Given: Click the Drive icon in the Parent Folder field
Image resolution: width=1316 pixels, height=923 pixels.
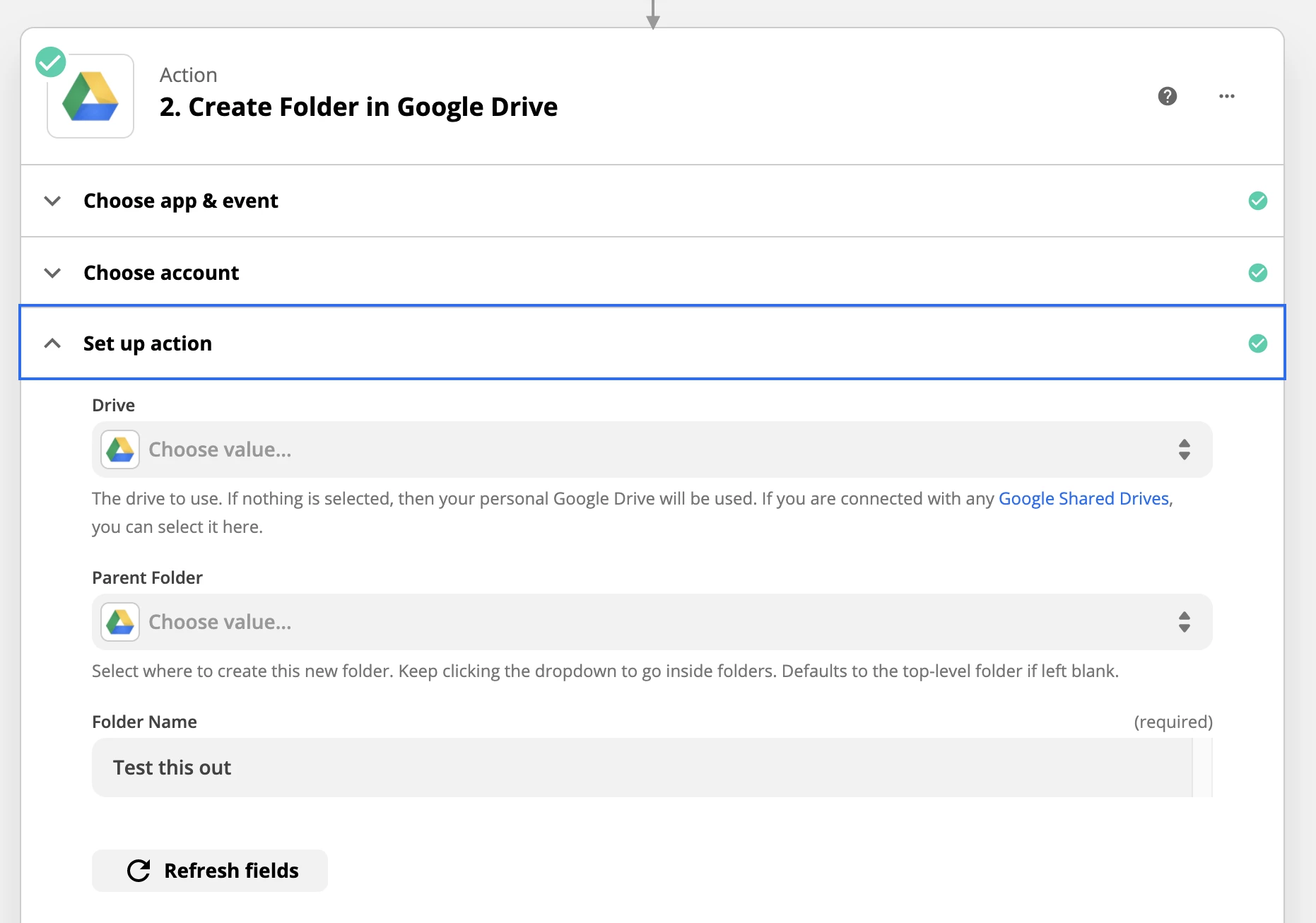Looking at the screenshot, I should 119,621.
